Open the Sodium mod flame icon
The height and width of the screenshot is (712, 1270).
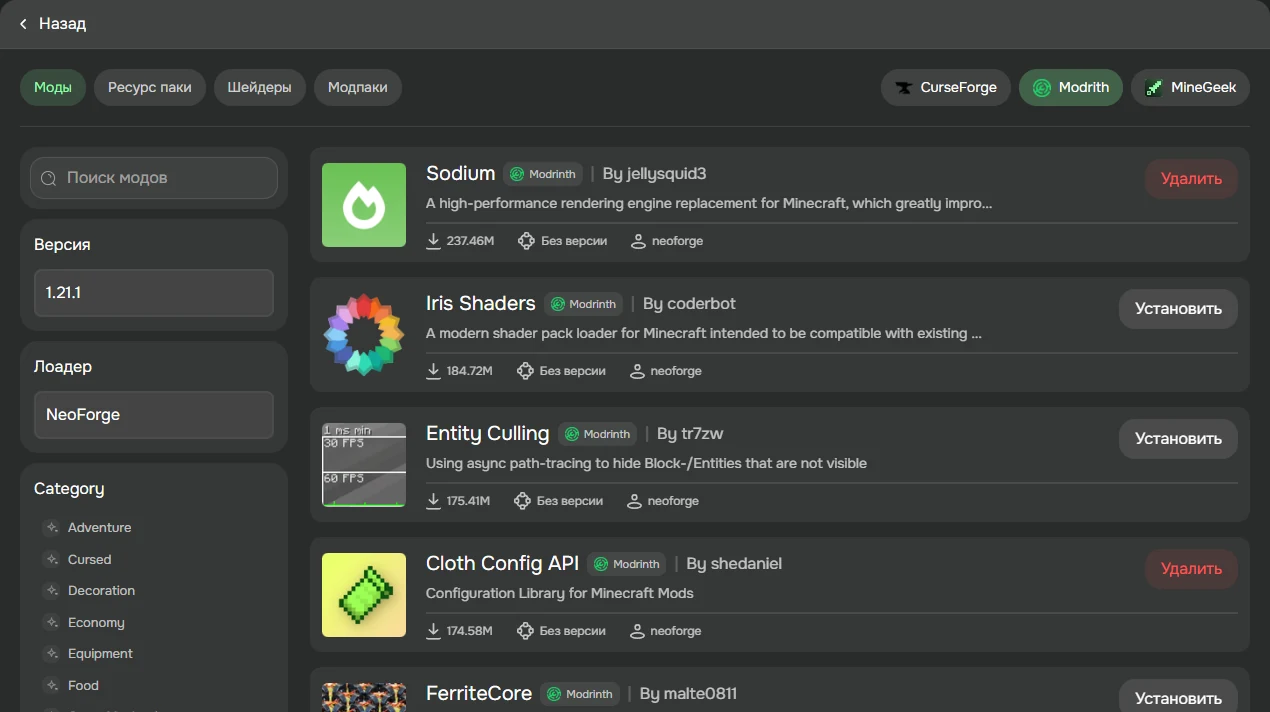[x=364, y=205]
